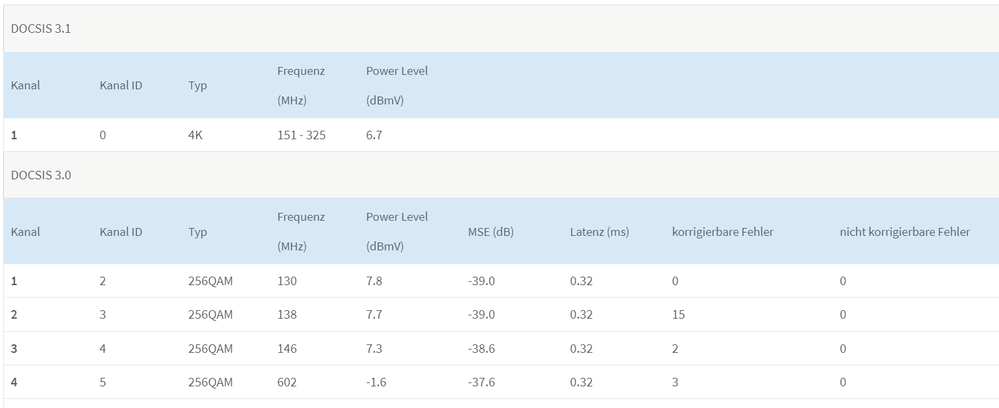Select the 146 MHz frequency cell

(x=287, y=349)
